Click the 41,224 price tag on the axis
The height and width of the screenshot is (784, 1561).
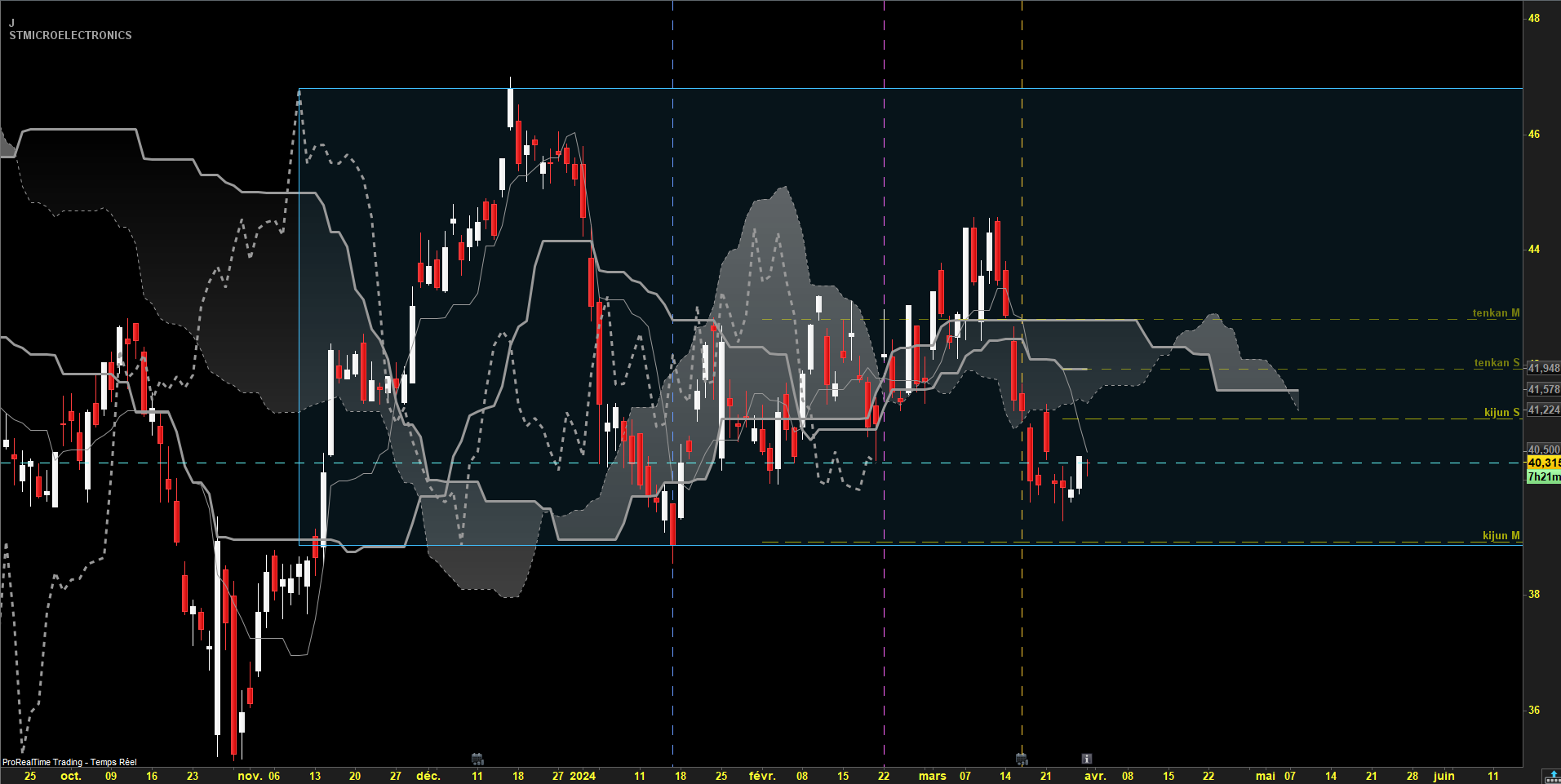pyautogui.click(x=1543, y=410)
